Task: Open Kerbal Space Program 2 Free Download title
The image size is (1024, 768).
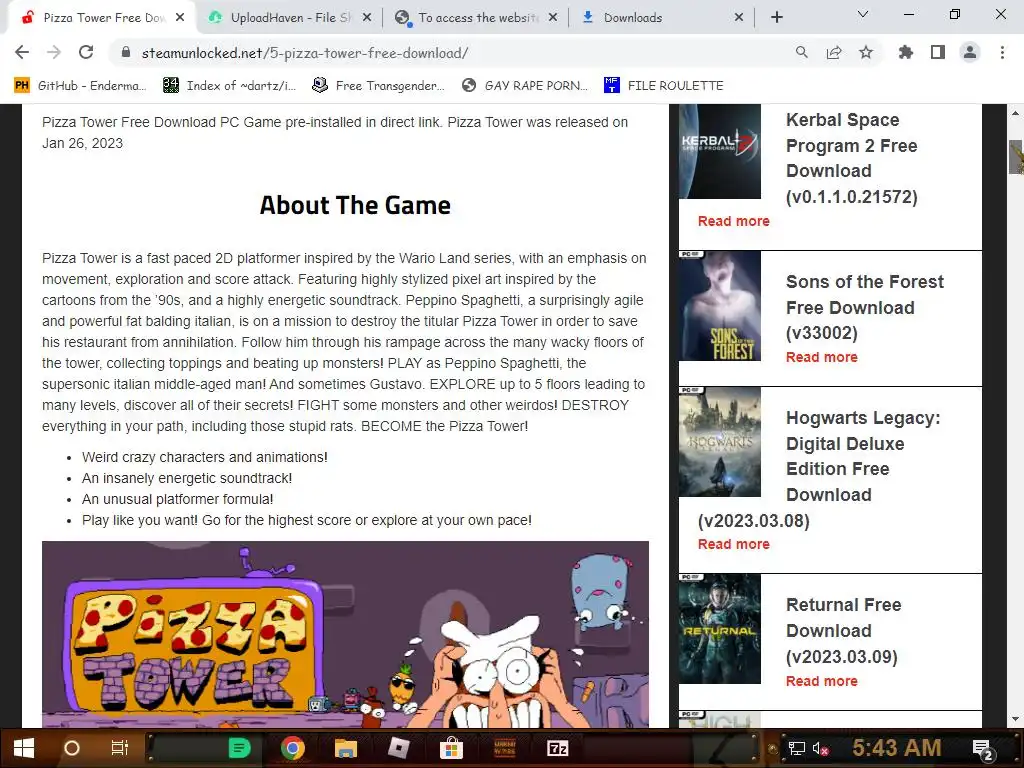Action: tap(852, 158)
